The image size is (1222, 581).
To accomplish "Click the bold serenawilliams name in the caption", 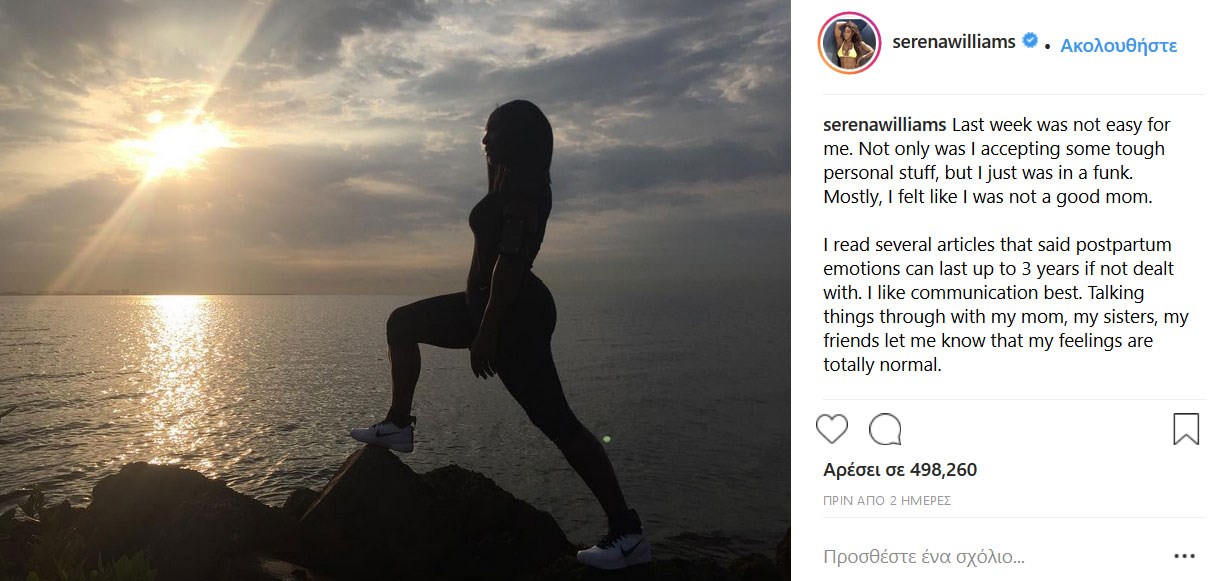I will (x=884, y=126).
